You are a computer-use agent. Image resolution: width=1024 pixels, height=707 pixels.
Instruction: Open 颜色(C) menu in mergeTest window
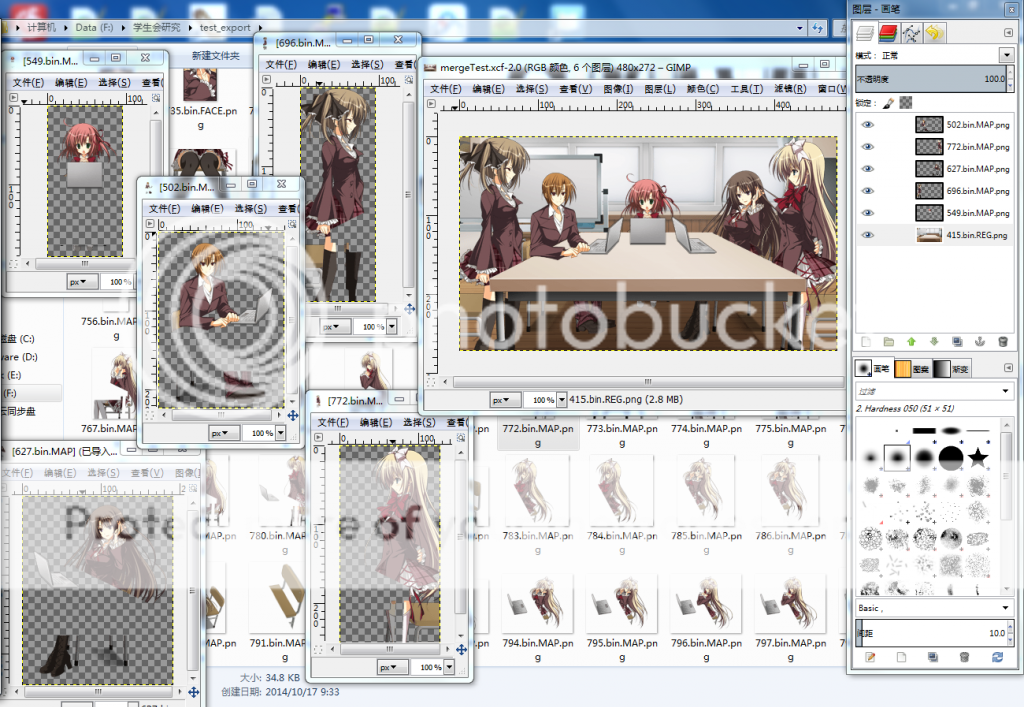click(703, 89)
